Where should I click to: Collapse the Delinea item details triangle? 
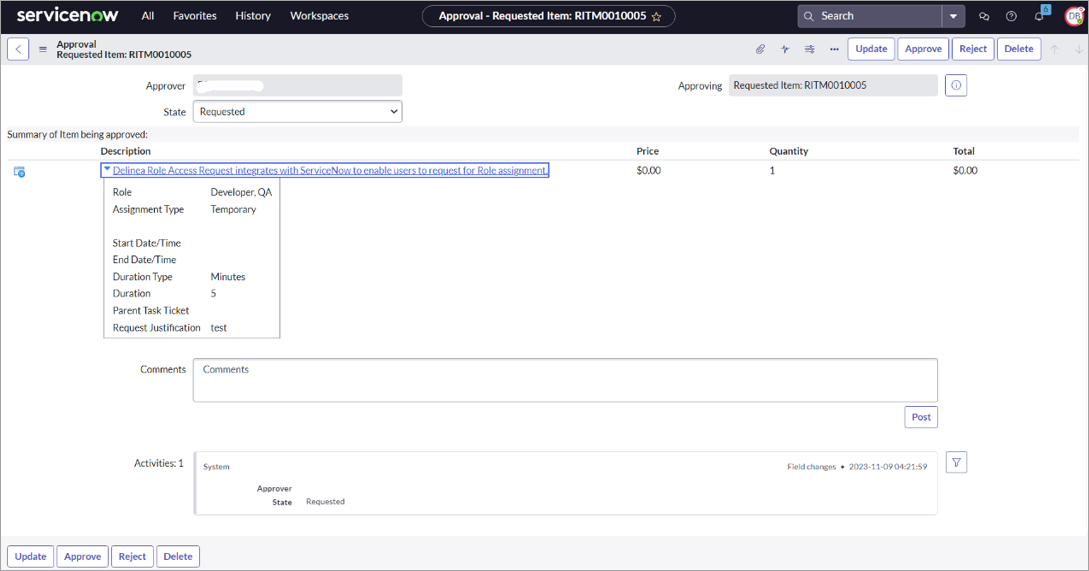tap(107, 170)
